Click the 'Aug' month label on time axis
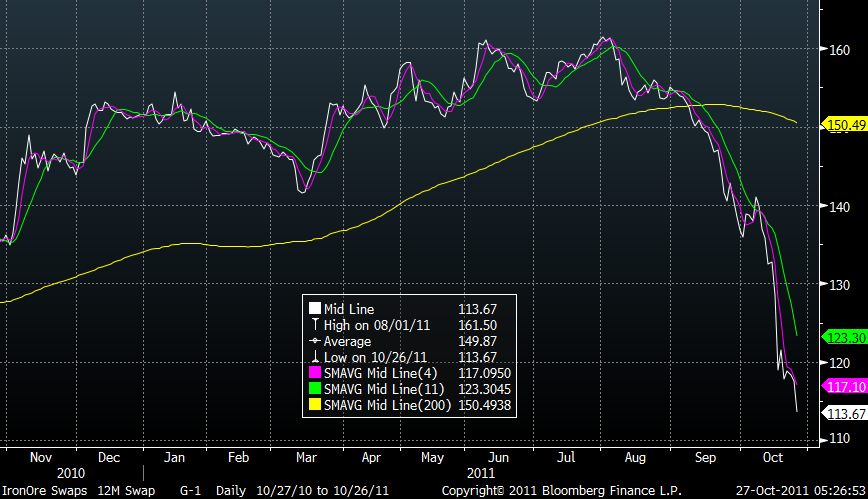 [x=636, y=456]
